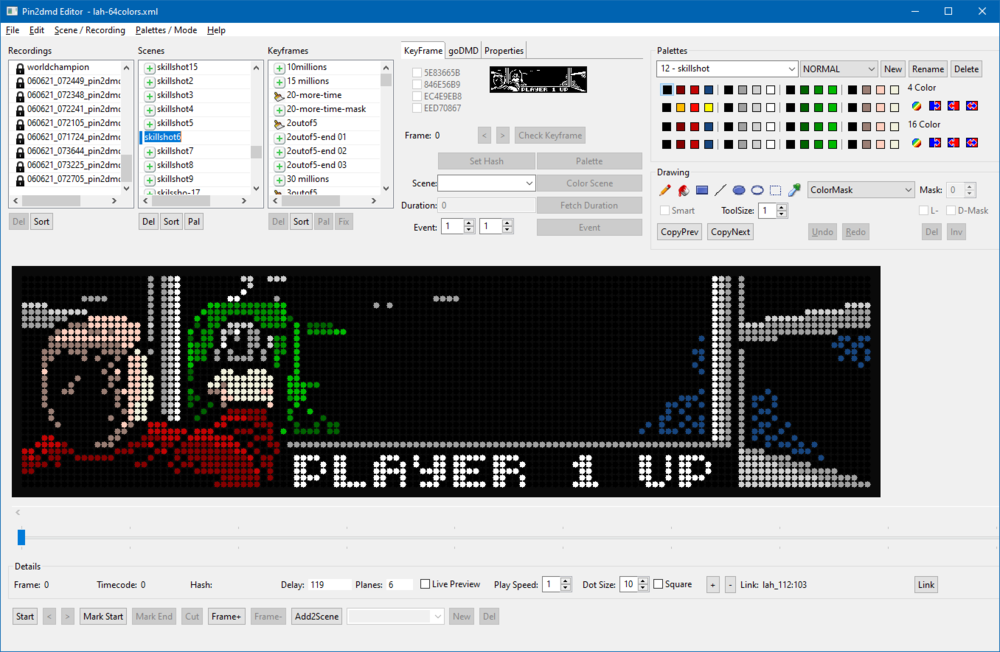Enable the Square dot checkbox
This screenshot has width=1000, height=652.
[658, 584]
